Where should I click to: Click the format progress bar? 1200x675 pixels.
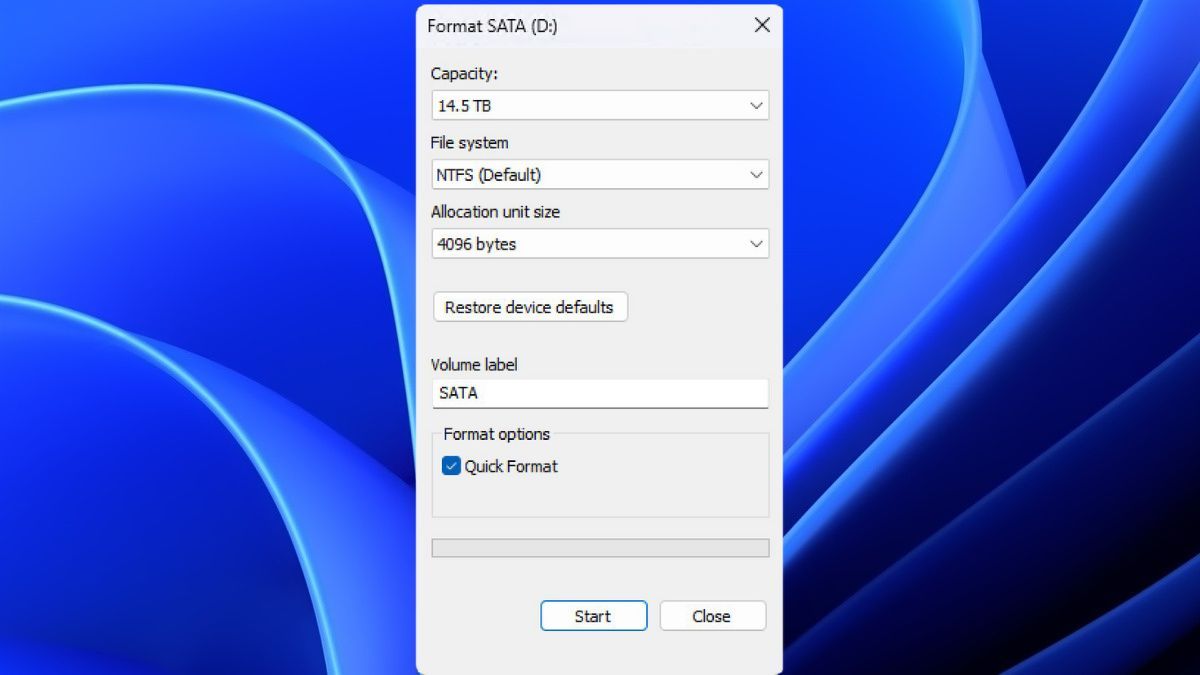(x=600, y=545)
